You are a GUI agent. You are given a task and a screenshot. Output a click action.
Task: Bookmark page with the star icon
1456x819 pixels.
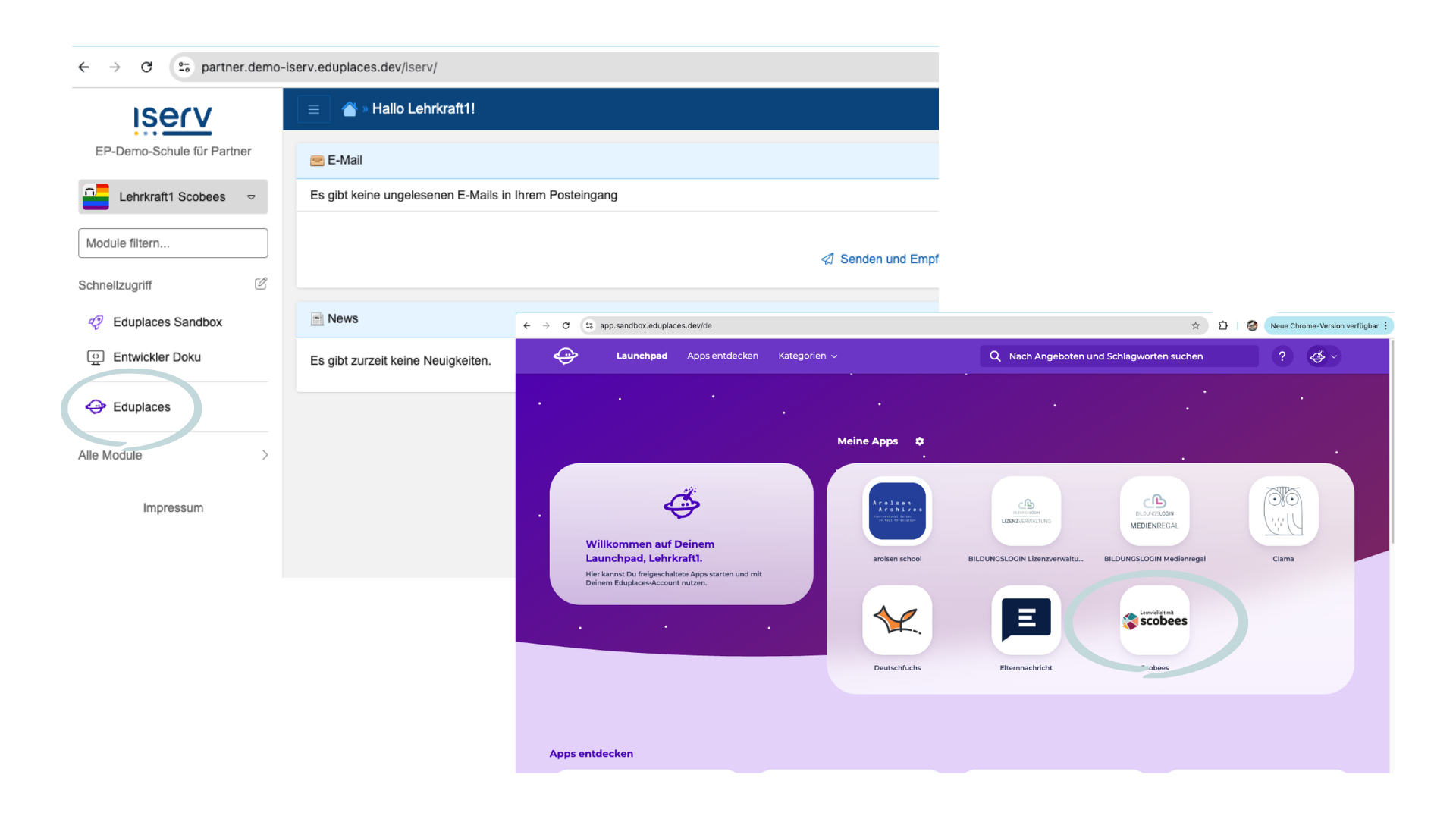[x=1195, y=326]
